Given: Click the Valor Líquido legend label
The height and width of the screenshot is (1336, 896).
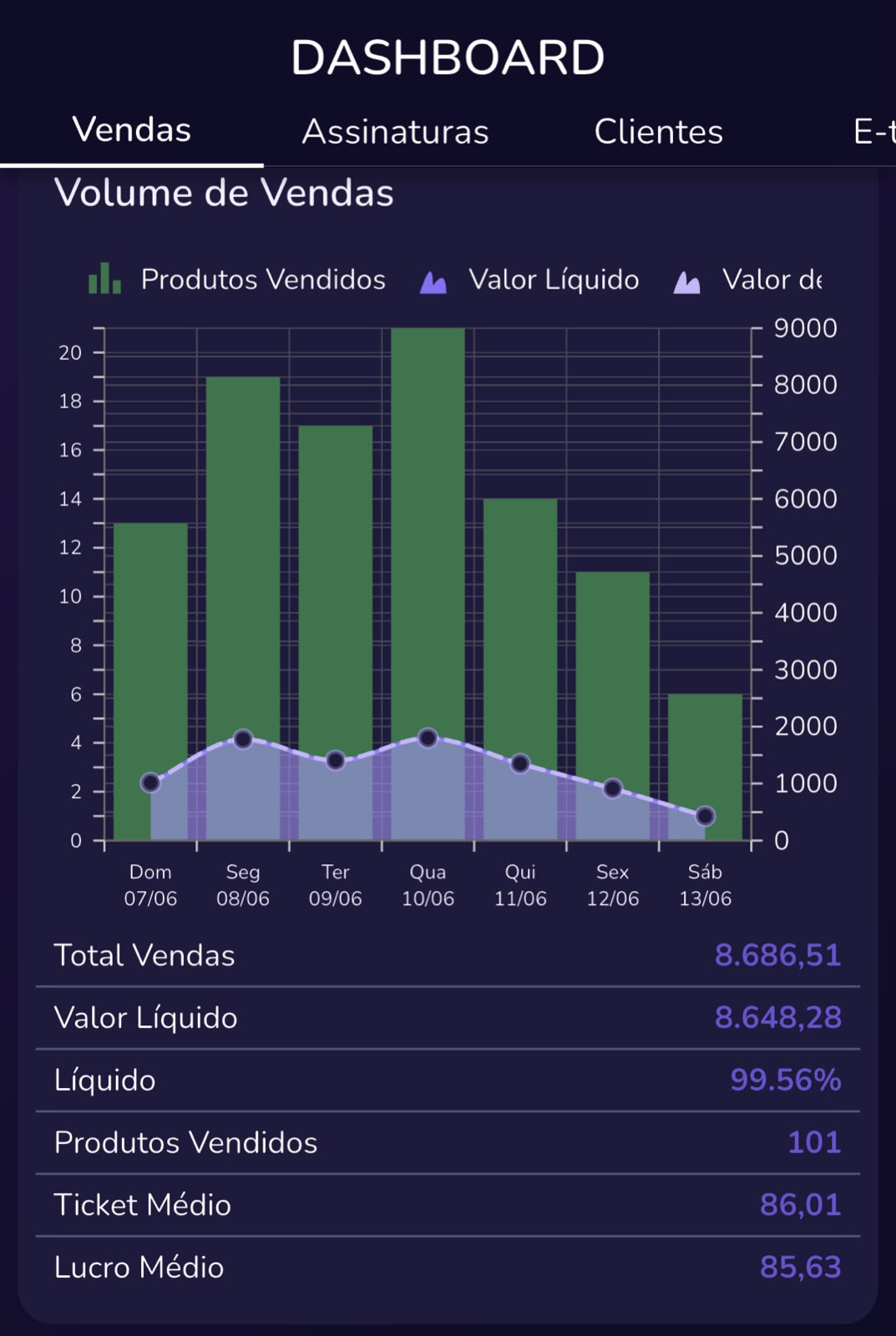Looking at the screenshot, I should 554,280.
